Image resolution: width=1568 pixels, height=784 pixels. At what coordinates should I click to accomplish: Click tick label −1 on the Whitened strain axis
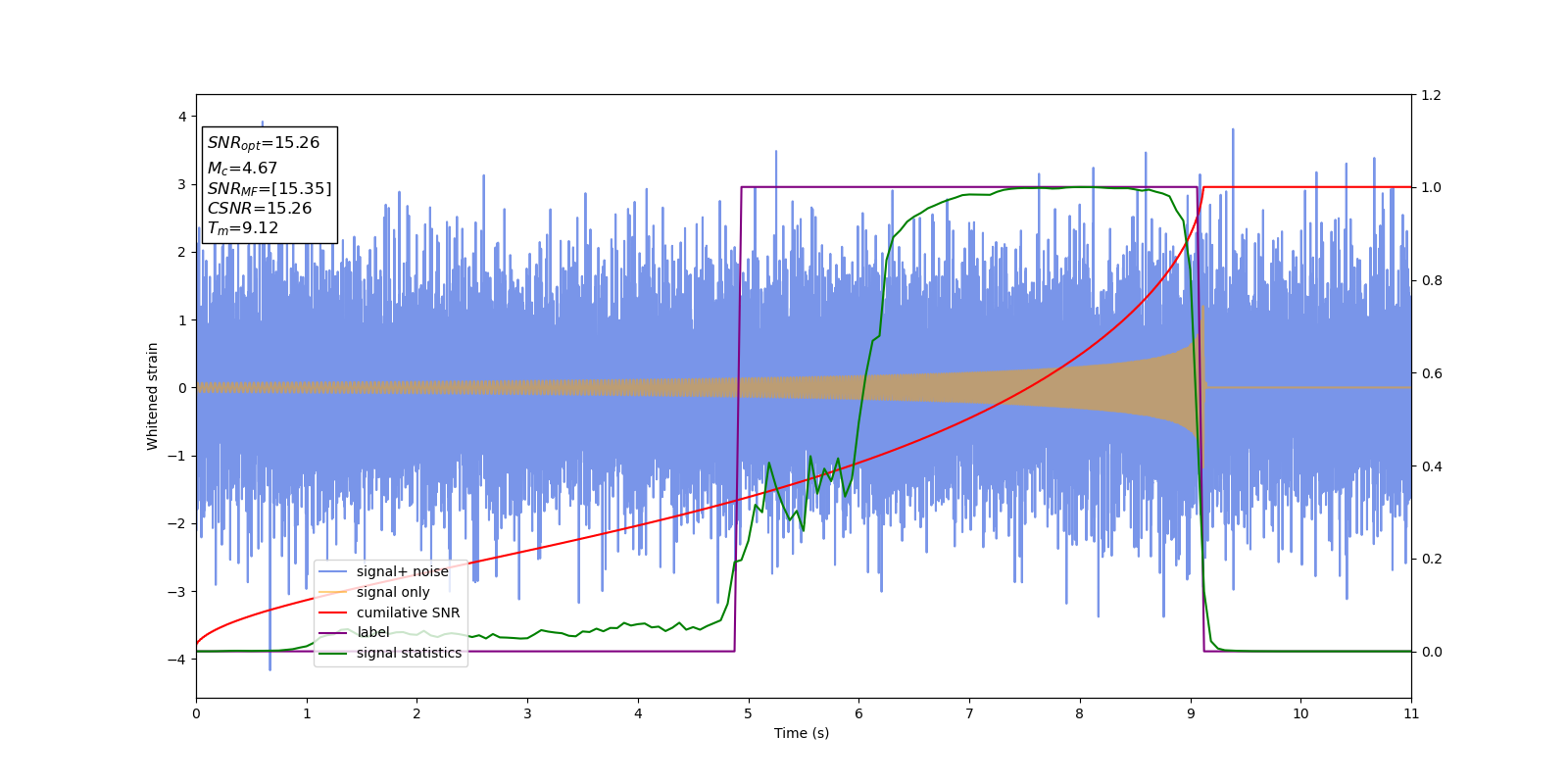click(176, 456)
